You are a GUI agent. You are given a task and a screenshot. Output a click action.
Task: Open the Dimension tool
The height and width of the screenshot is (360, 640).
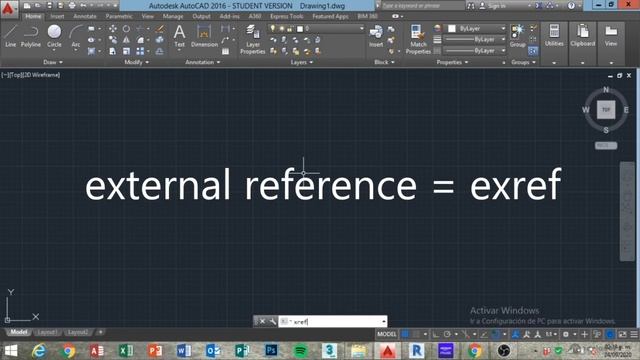click(204, 36)
